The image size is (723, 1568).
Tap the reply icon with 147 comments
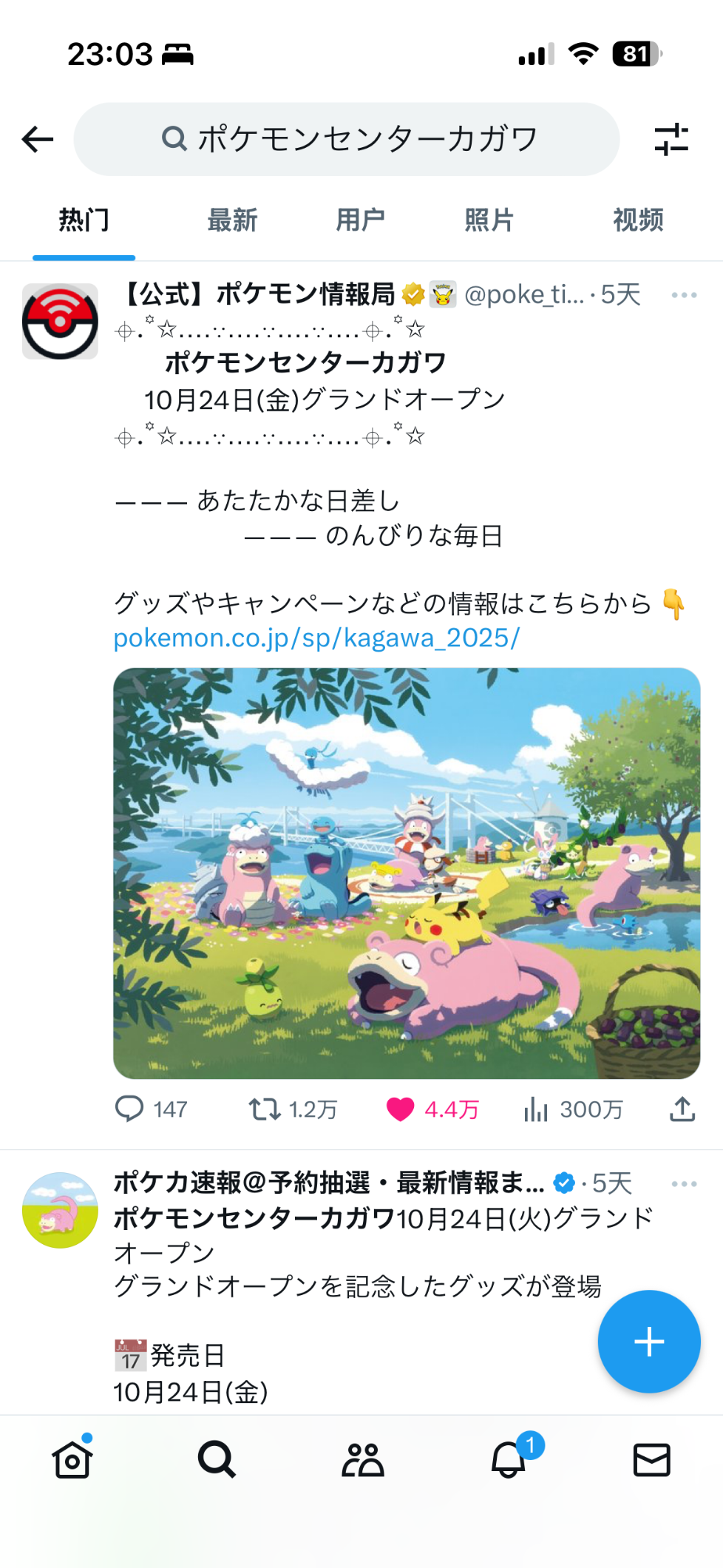(x=129, y=1109)
